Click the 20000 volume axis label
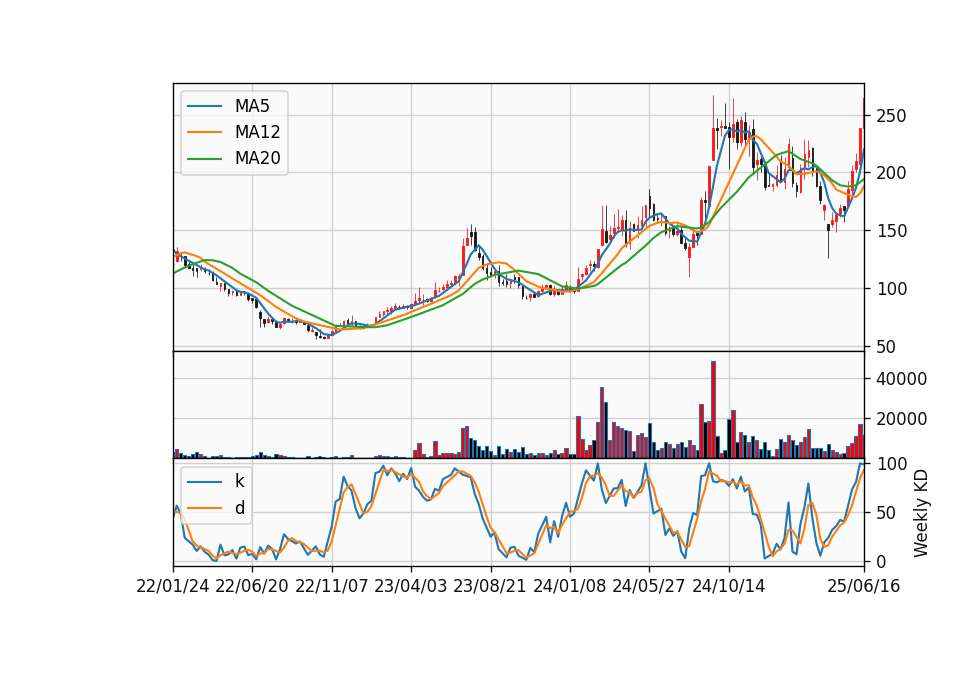The width and height of the screenshot is (960, 690). pyautogui.click(x=901, y=419)
